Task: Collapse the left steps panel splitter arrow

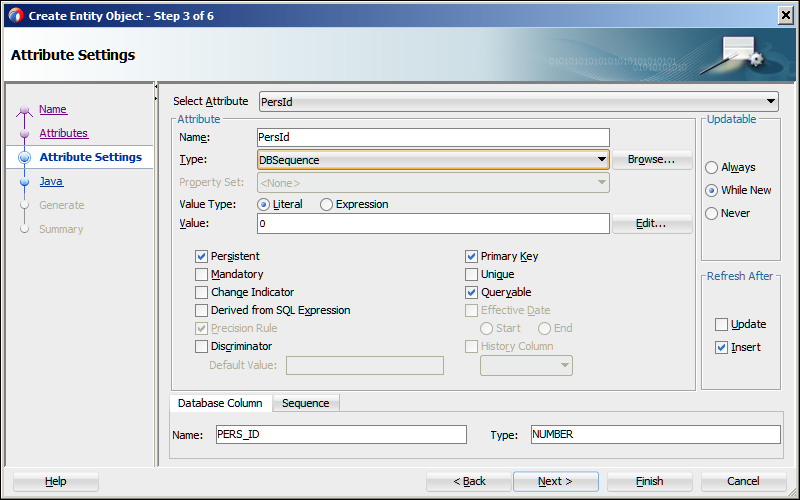Action: (156, 92)
